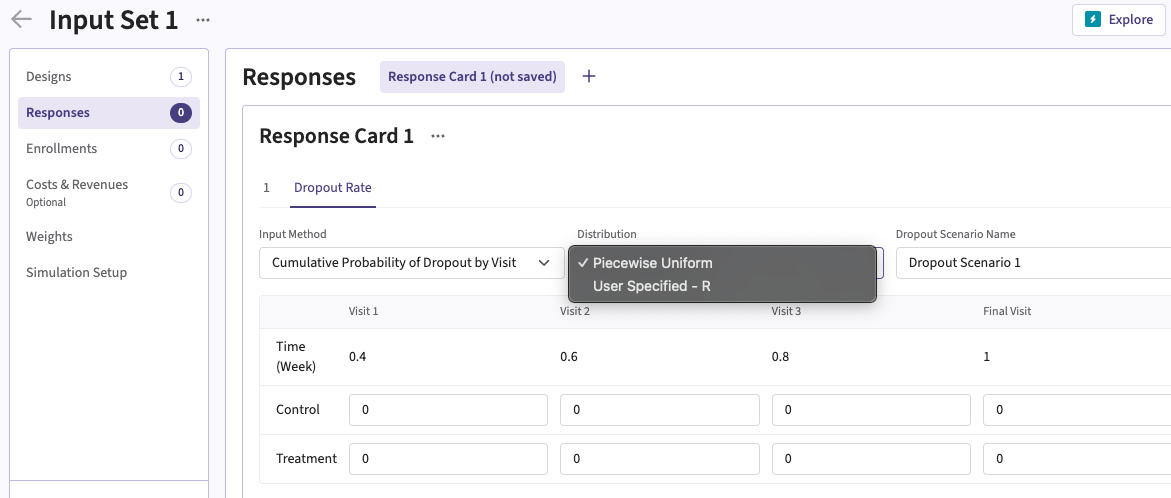Select the Response Card 1 (not saved) tab
The height and width of the screenshot is (498, 1171).
coord(472,77)
